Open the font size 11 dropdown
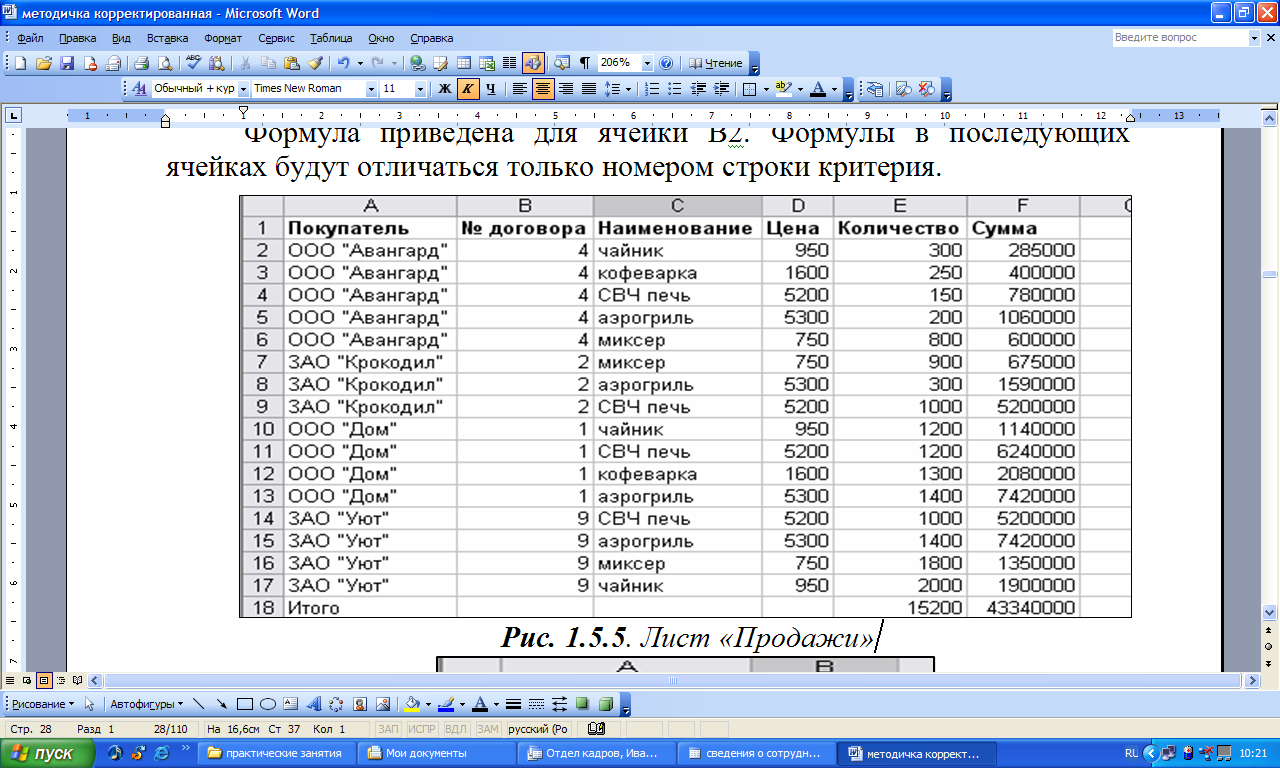The image size is (1280, 768). pyautogui.click(x=422, y=89)
